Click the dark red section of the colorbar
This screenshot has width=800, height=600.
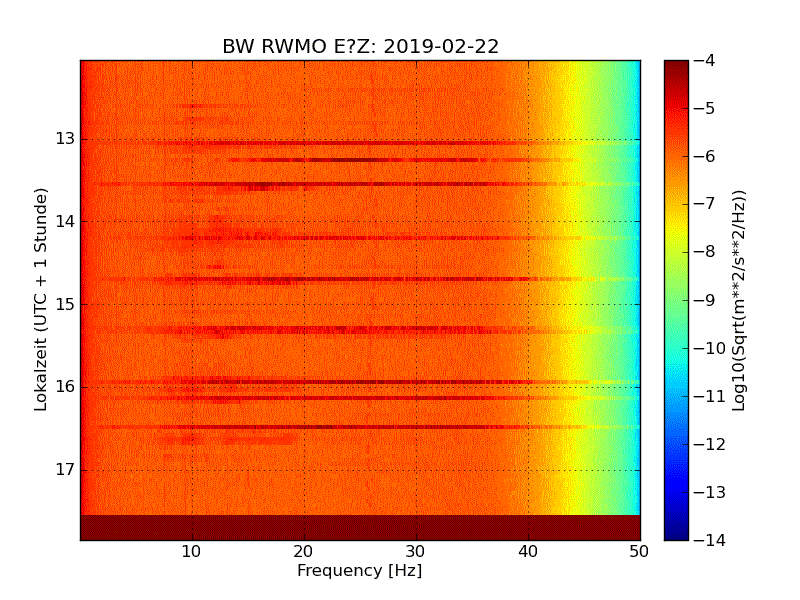(676, 74)
